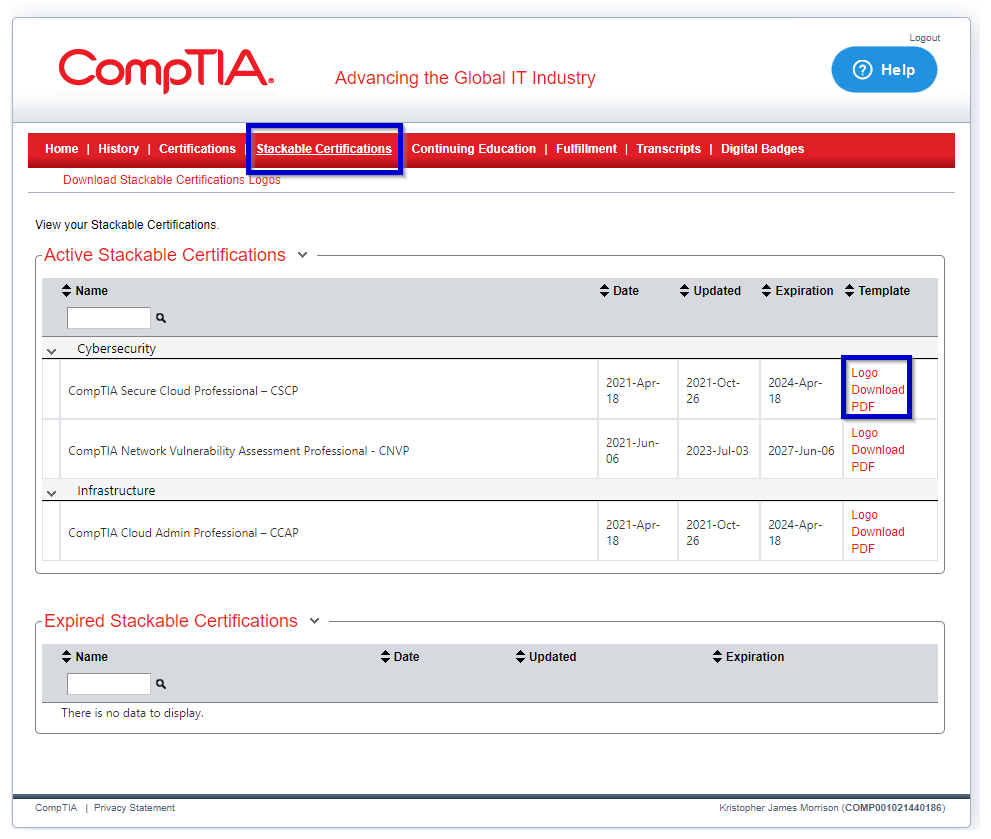Collapse the Cybersecurity group
Image resolution: width=991 pixels, height=839 pixels.
(x=52, y=351)
